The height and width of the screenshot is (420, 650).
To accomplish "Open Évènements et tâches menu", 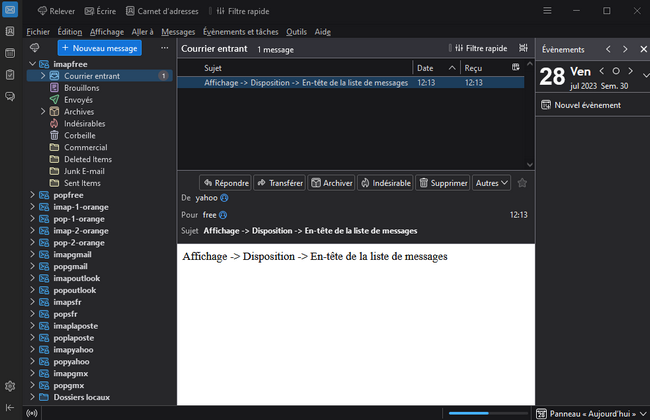I will click(240, 32).
